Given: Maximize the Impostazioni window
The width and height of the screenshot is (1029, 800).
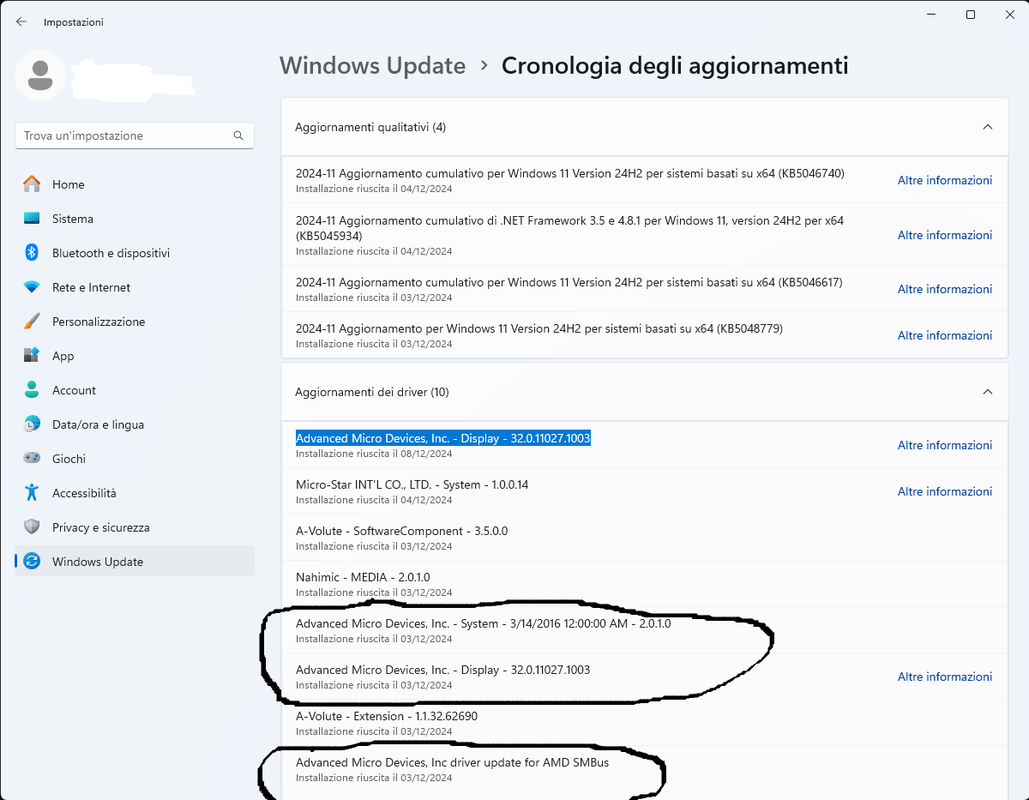Looking at the screenshot, I should pos(971,14).
